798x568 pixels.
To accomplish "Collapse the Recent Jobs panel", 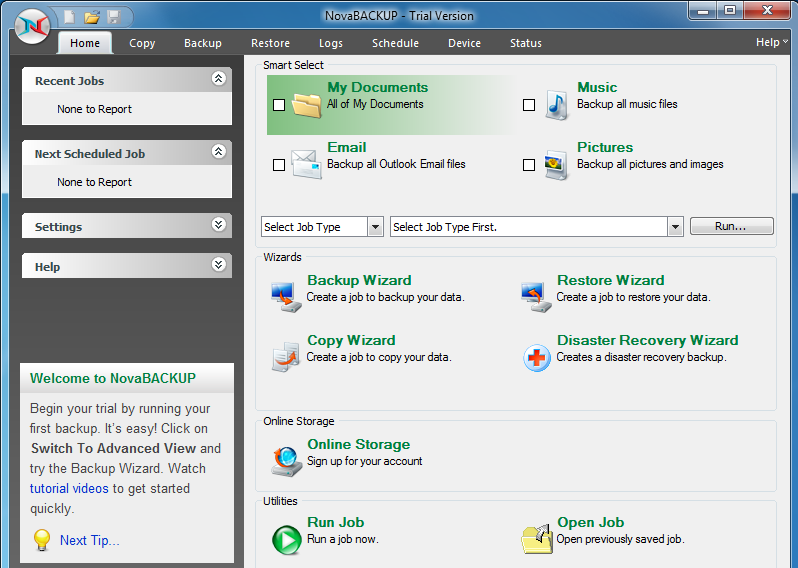I will coord(219,78).
